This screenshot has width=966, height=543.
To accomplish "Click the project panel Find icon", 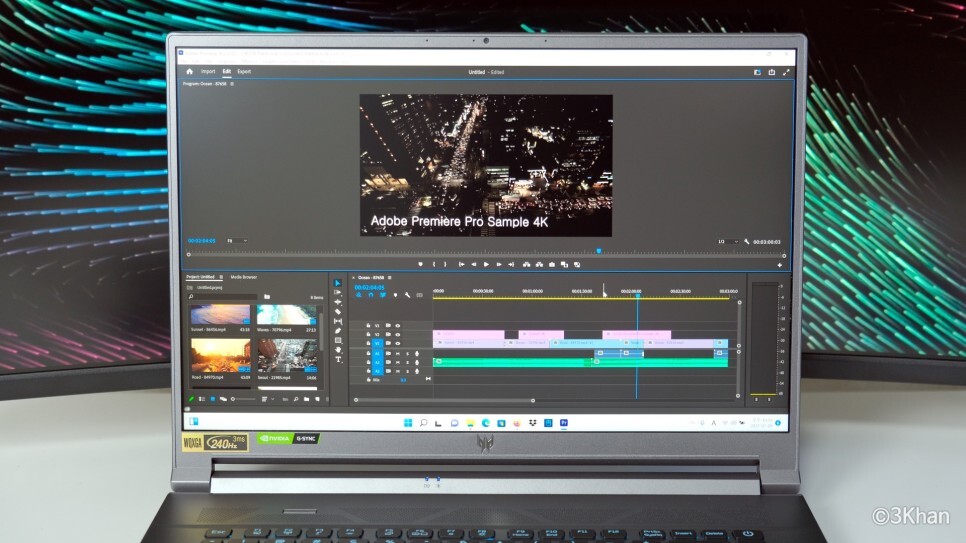I will [296, 399].
